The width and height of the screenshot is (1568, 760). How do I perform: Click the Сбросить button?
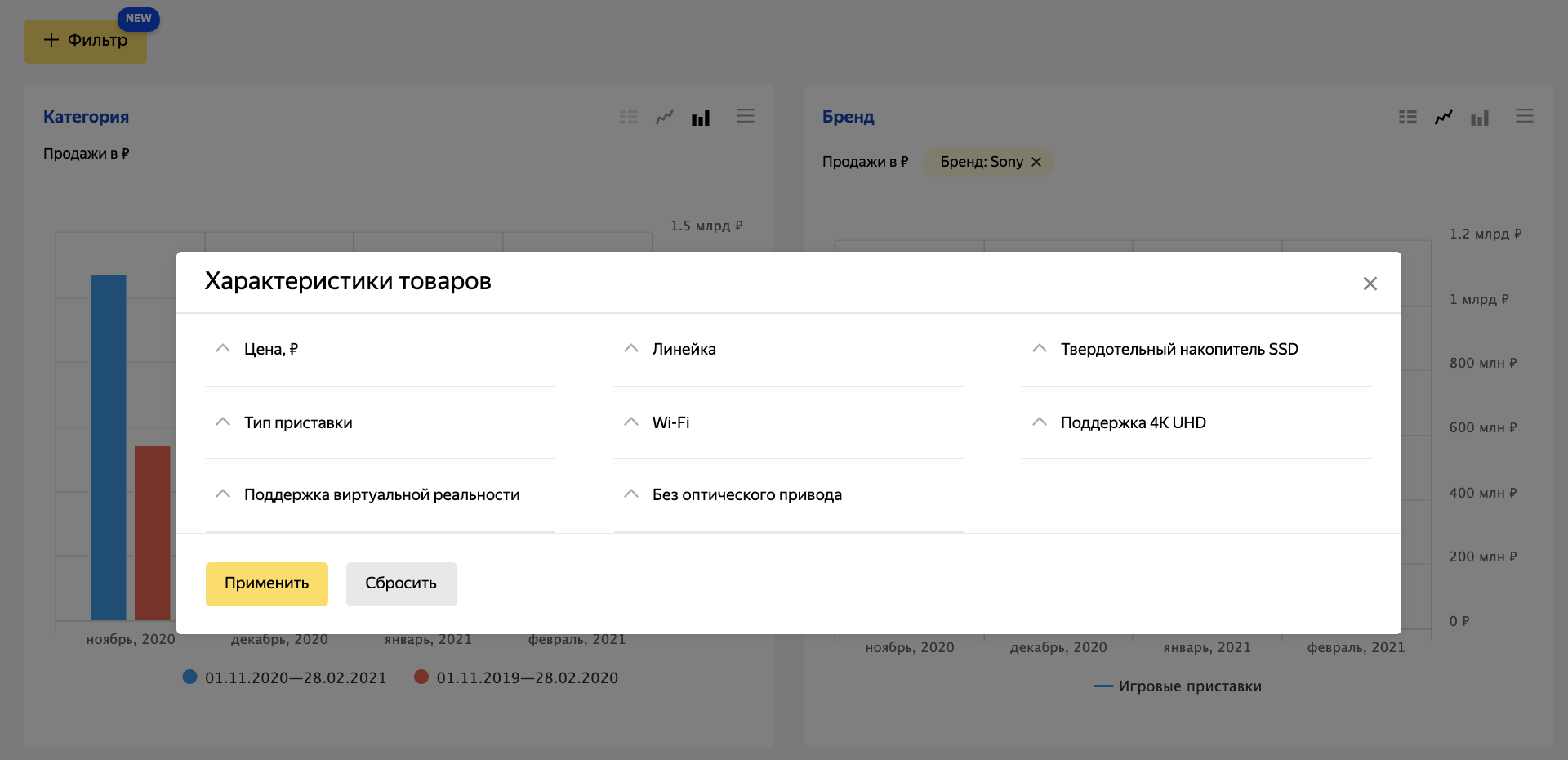pos(401,583)
